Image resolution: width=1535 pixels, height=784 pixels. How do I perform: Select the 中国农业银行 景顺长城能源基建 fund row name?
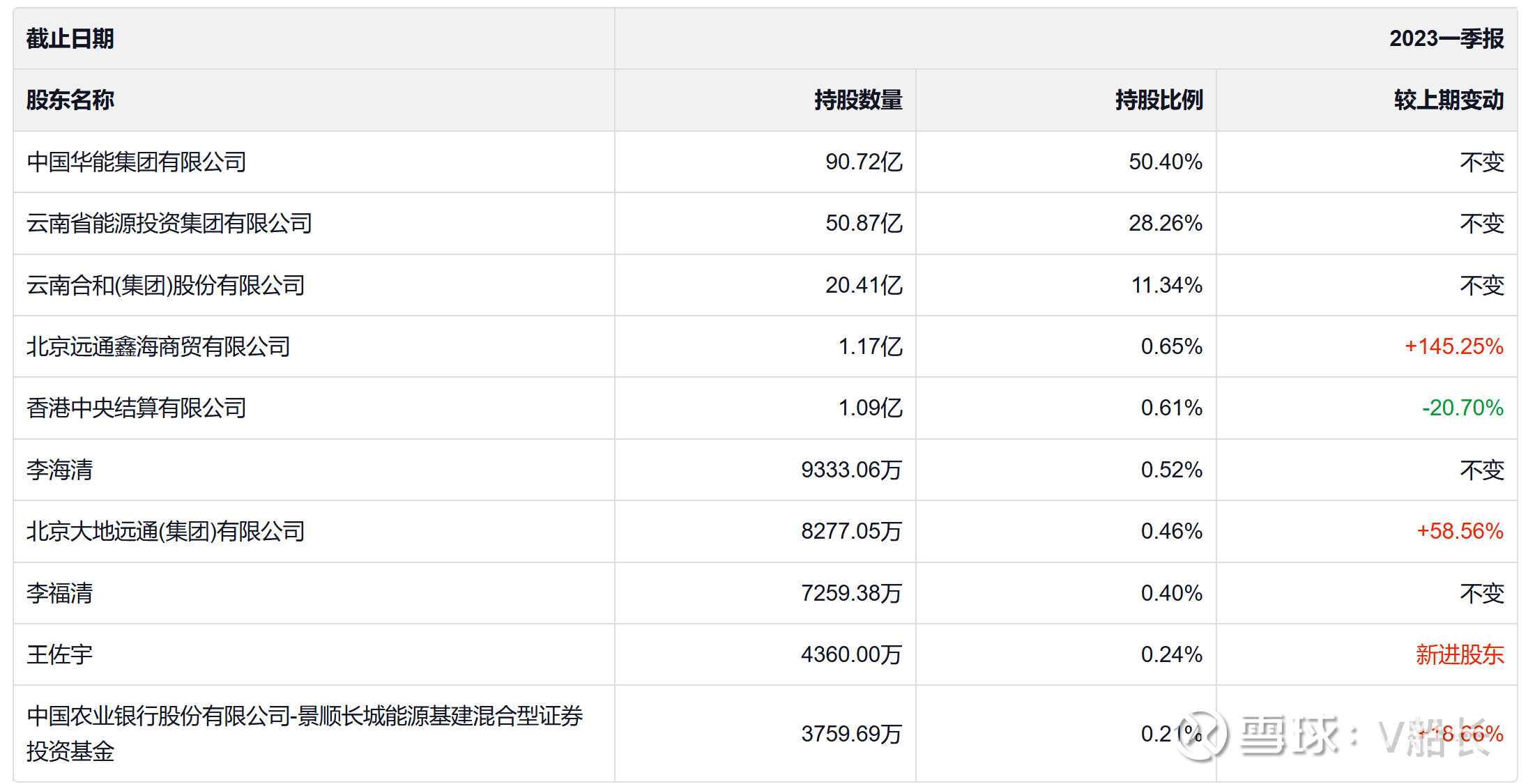click(x=305, y=733)
